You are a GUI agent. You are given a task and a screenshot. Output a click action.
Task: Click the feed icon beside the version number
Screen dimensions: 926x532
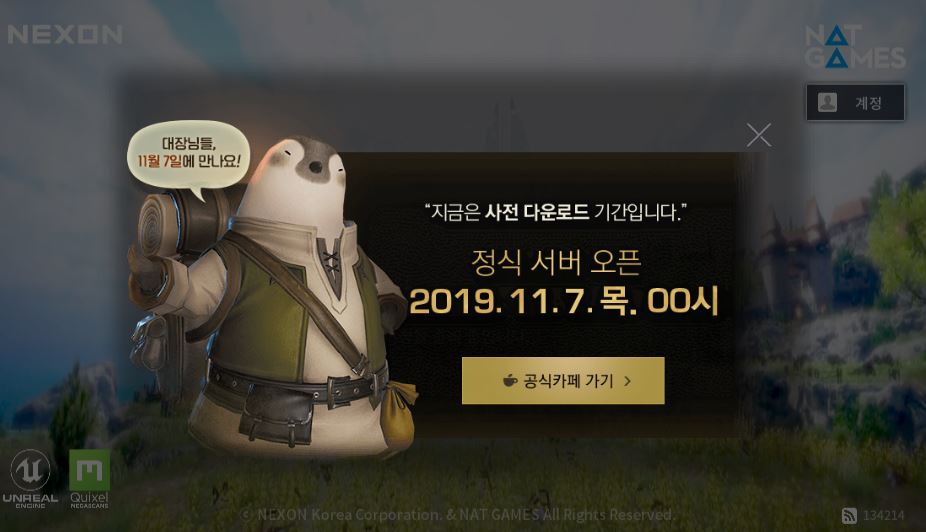coord(849,515)
